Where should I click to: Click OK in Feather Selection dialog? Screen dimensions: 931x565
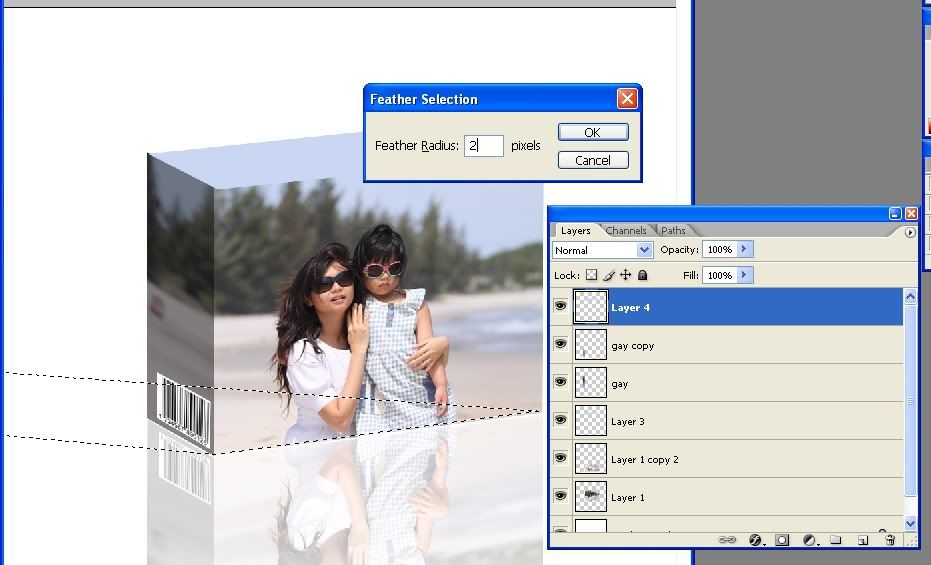(x=593, y=132)
